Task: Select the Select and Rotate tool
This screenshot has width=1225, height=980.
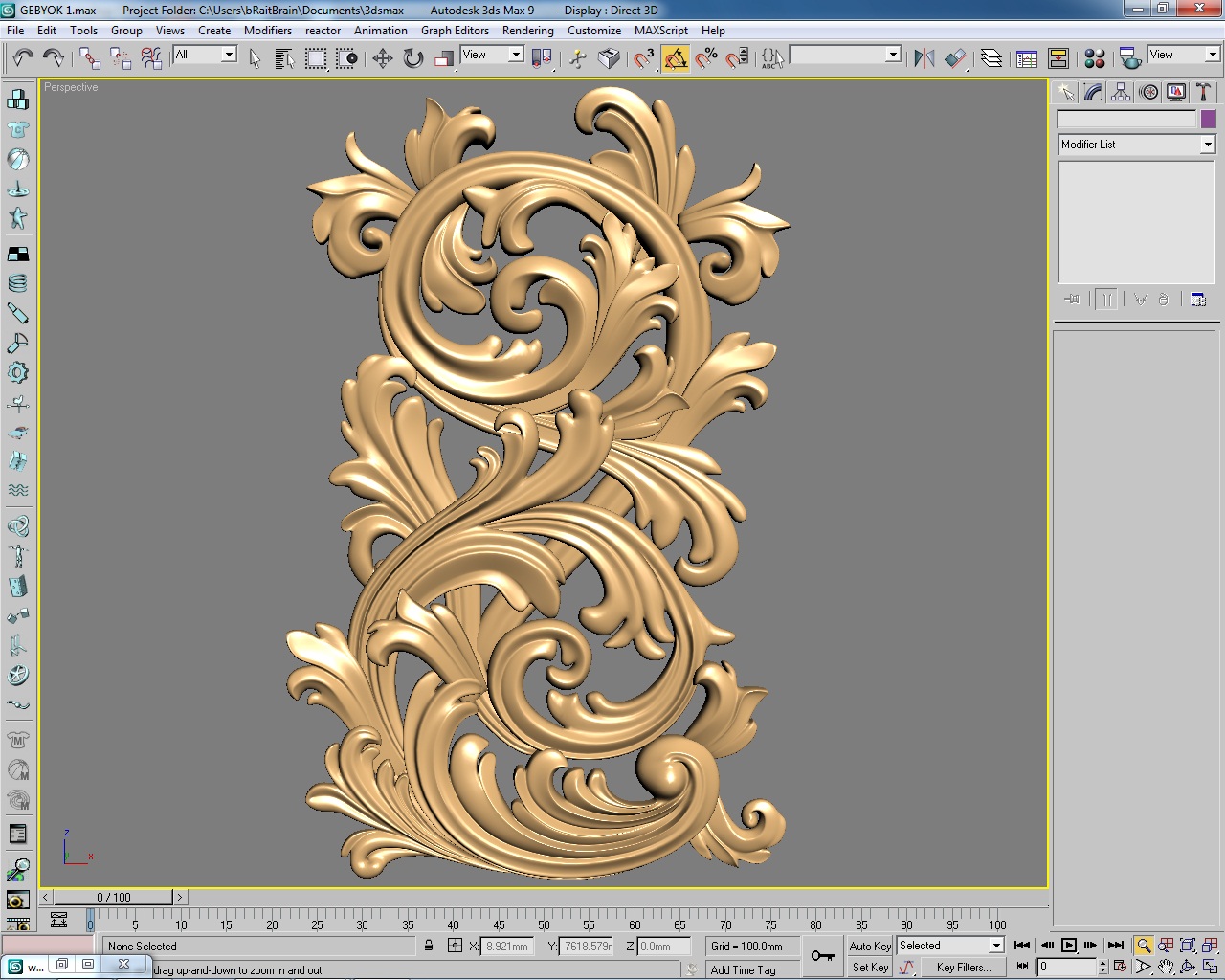Action: coord(412,57)
